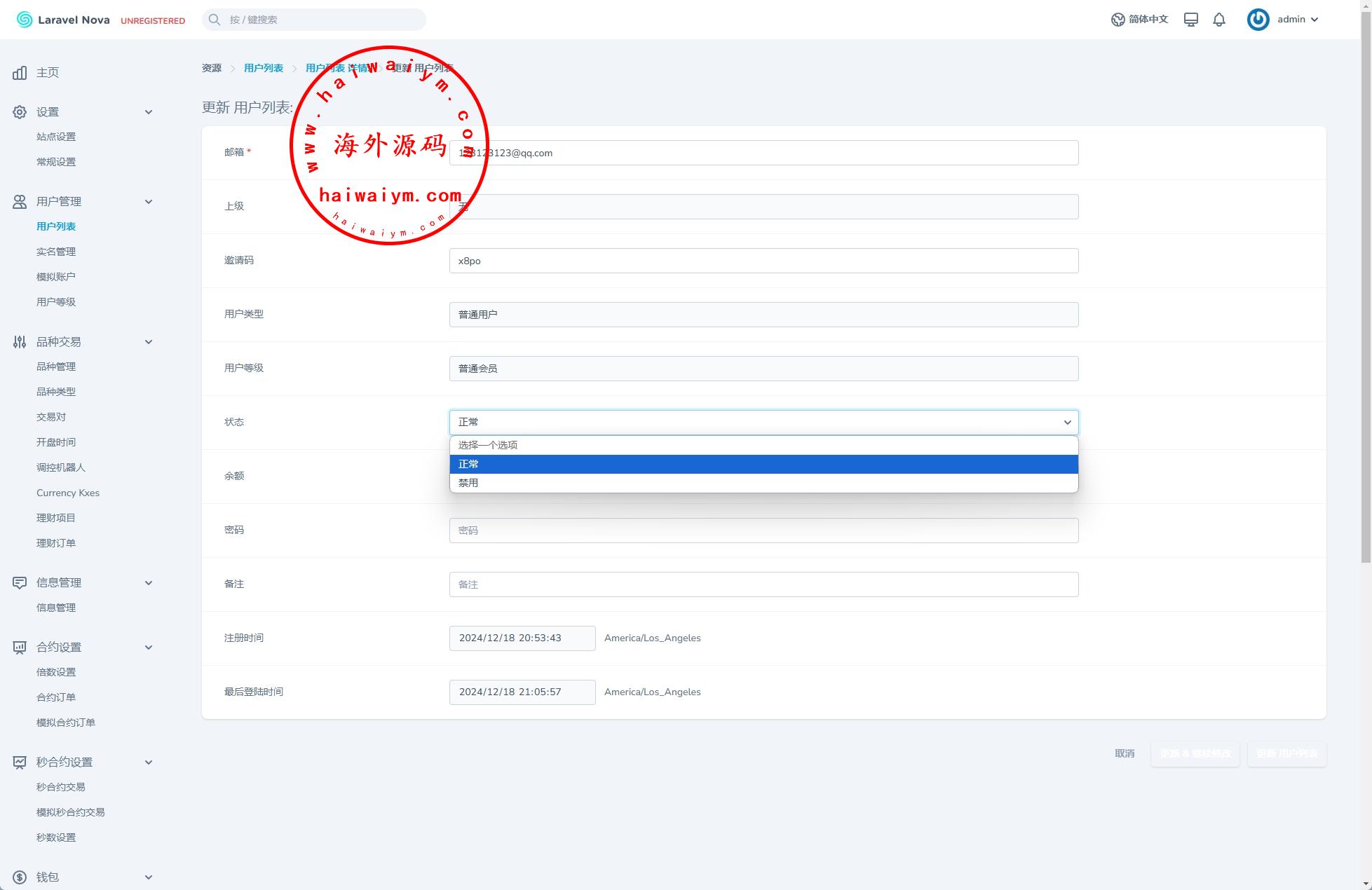1372x890 pixels.
Task: Click the 设置 gear icon in sidebar
Action: click(x=20, y=112)
